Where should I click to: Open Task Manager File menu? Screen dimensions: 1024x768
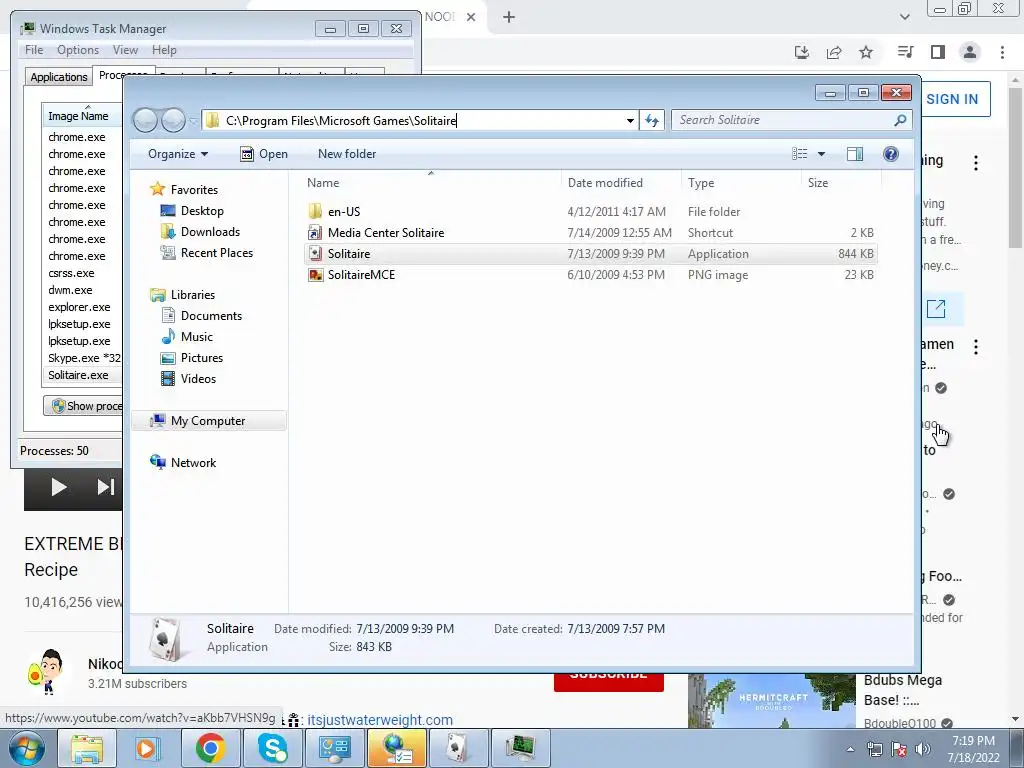[34, 50]
